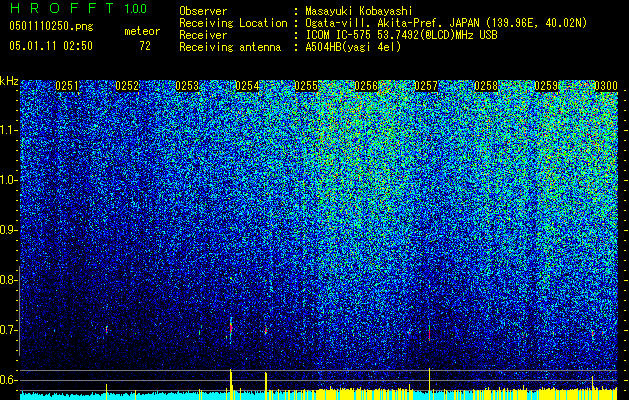Click the Observer label

point(203,11)
